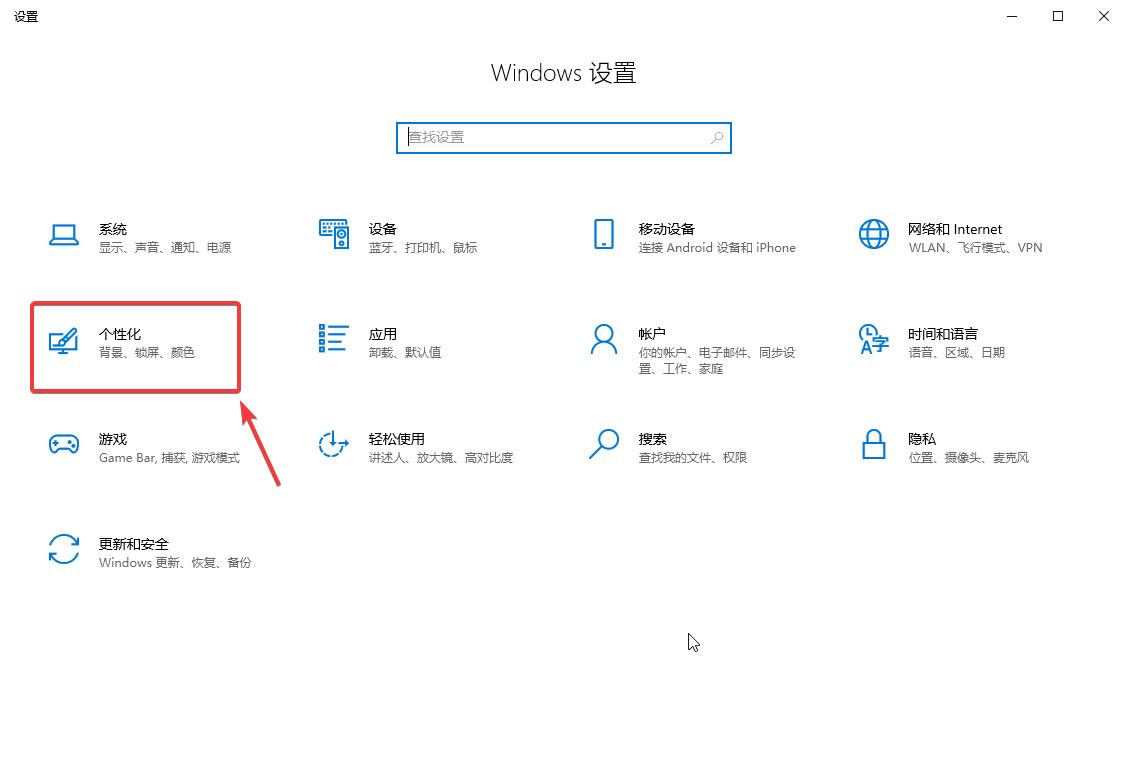Open the 搜索 magnifier icon
This screenshot has height=783, width=1127.
tap(604, 444)
